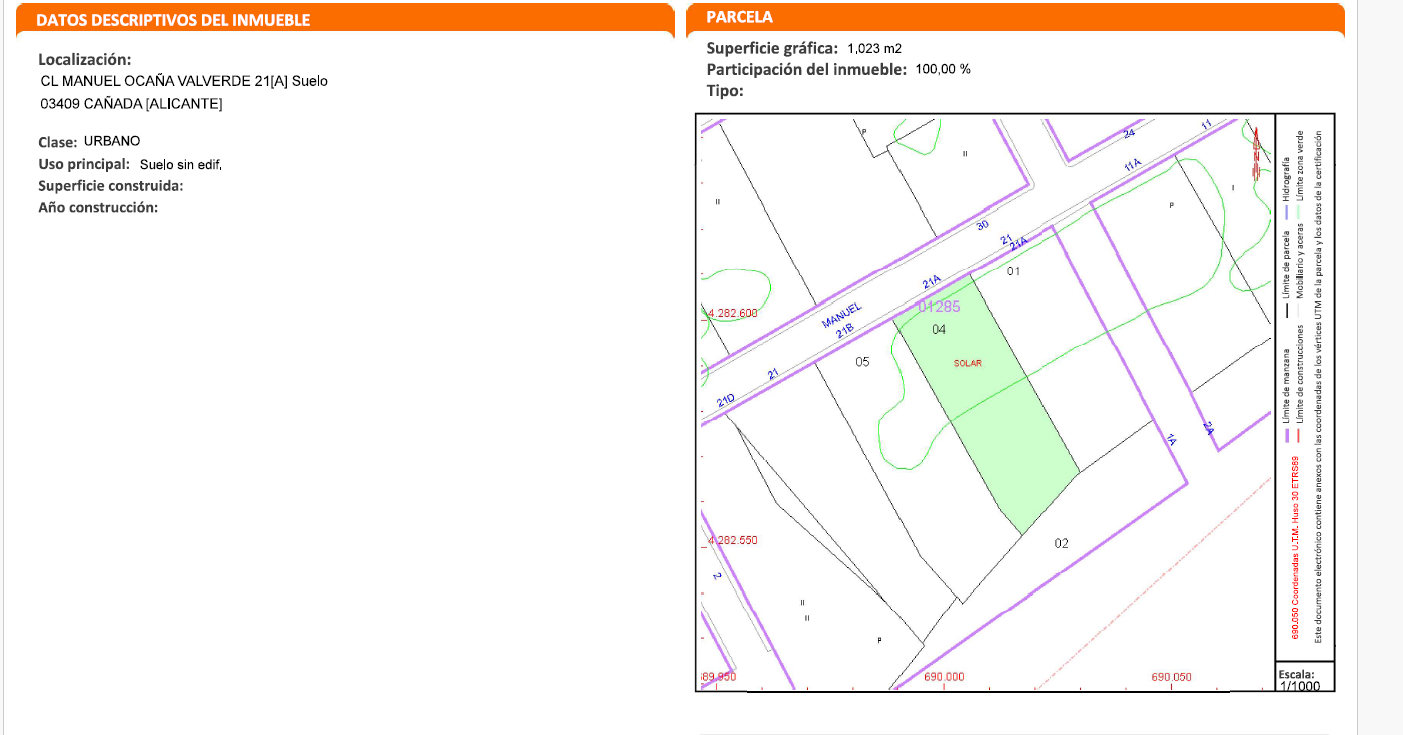
Task: Click the 4.282.600 coordinate label
Action: pyautogui.click(x=733, y=313)
